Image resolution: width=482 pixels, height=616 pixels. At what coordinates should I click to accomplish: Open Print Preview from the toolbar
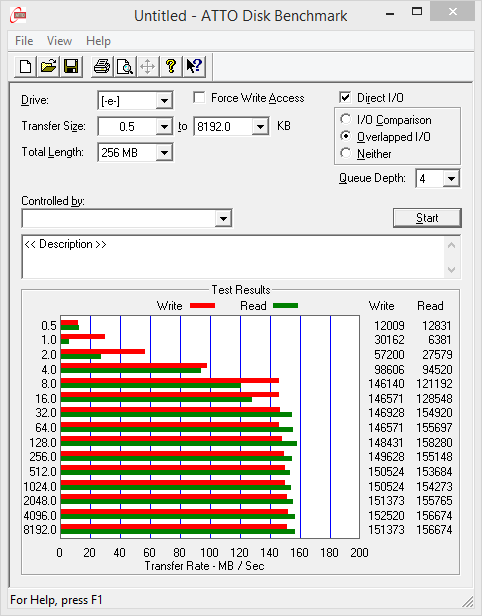click(125, 66)
